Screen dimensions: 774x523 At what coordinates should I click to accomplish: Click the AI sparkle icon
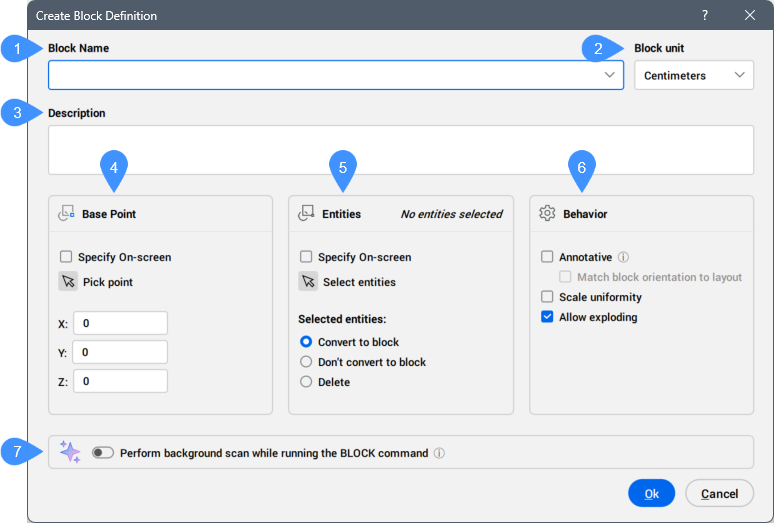(x=70, y=452)
